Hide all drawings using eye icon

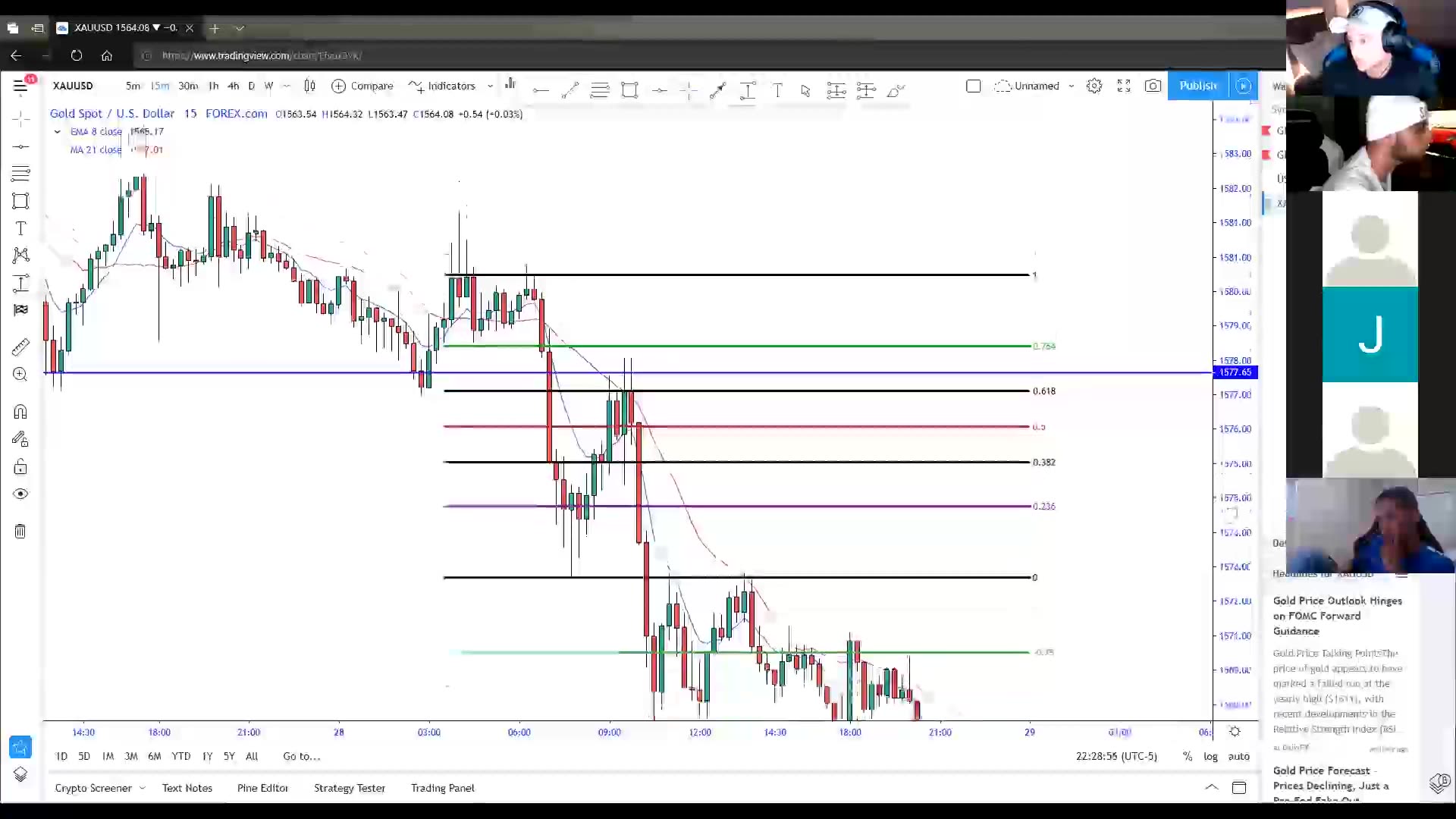click(20, 494)
